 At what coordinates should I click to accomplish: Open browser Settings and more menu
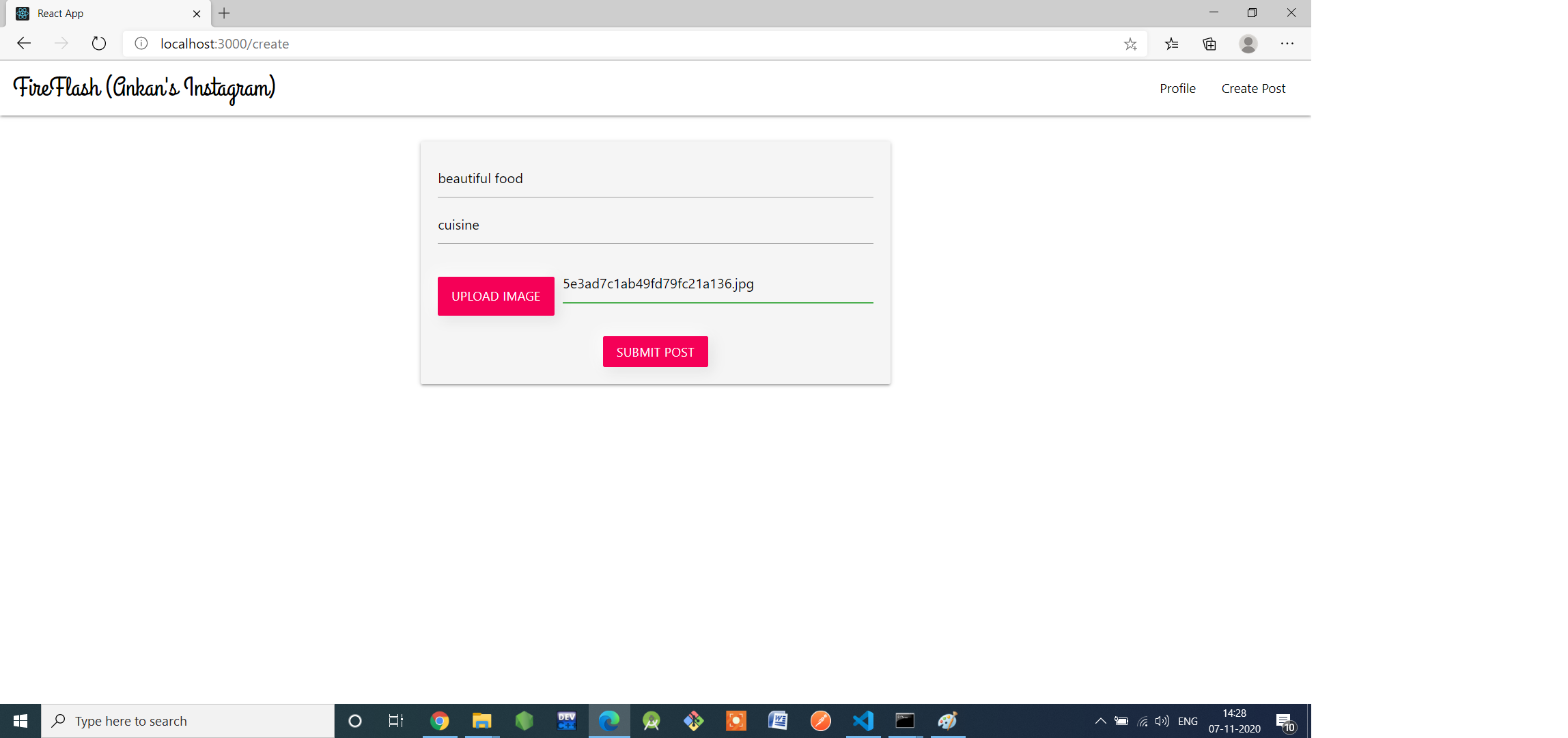pos(1287,44)
